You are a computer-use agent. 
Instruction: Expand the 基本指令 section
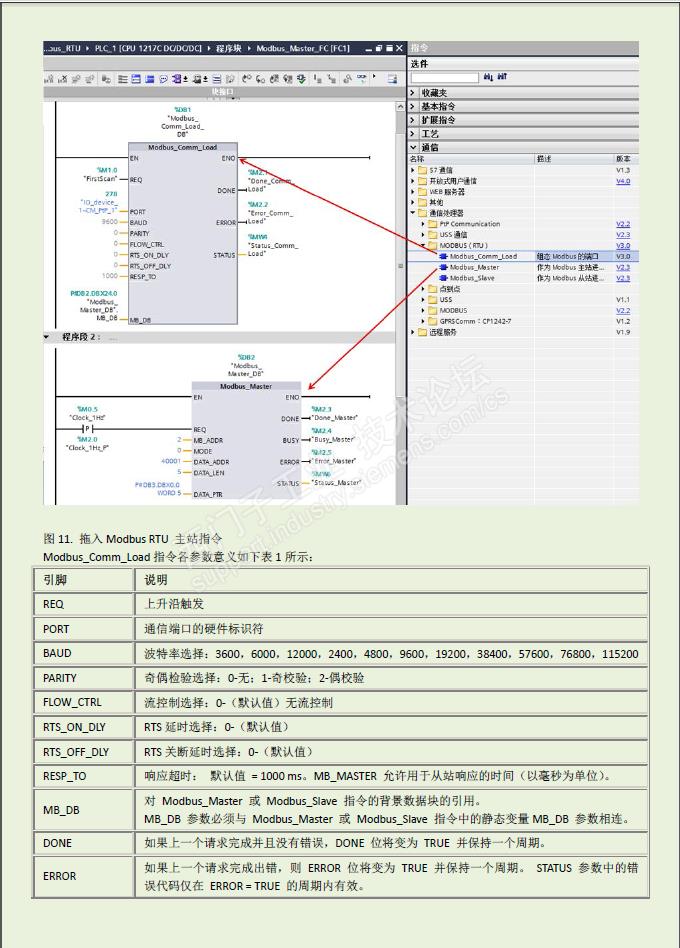413,106
